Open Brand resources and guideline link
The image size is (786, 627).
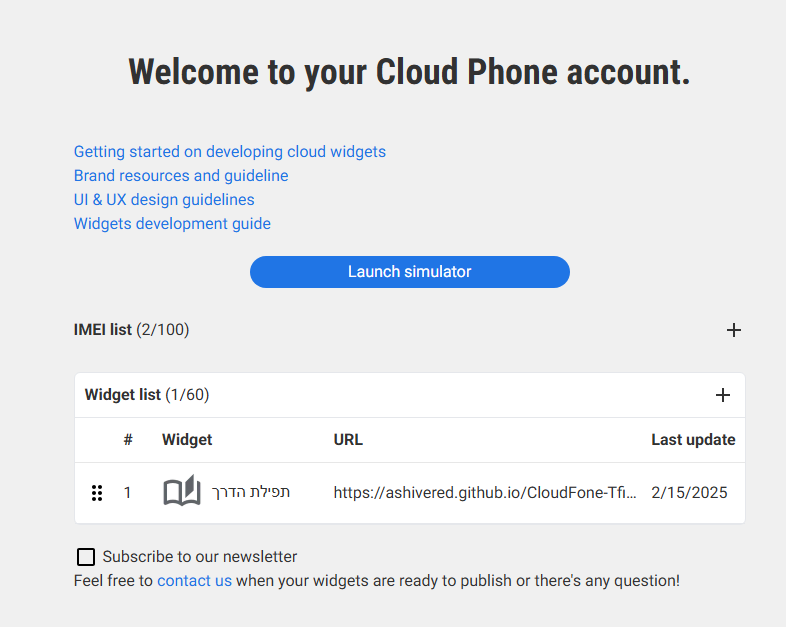[181, 176]
